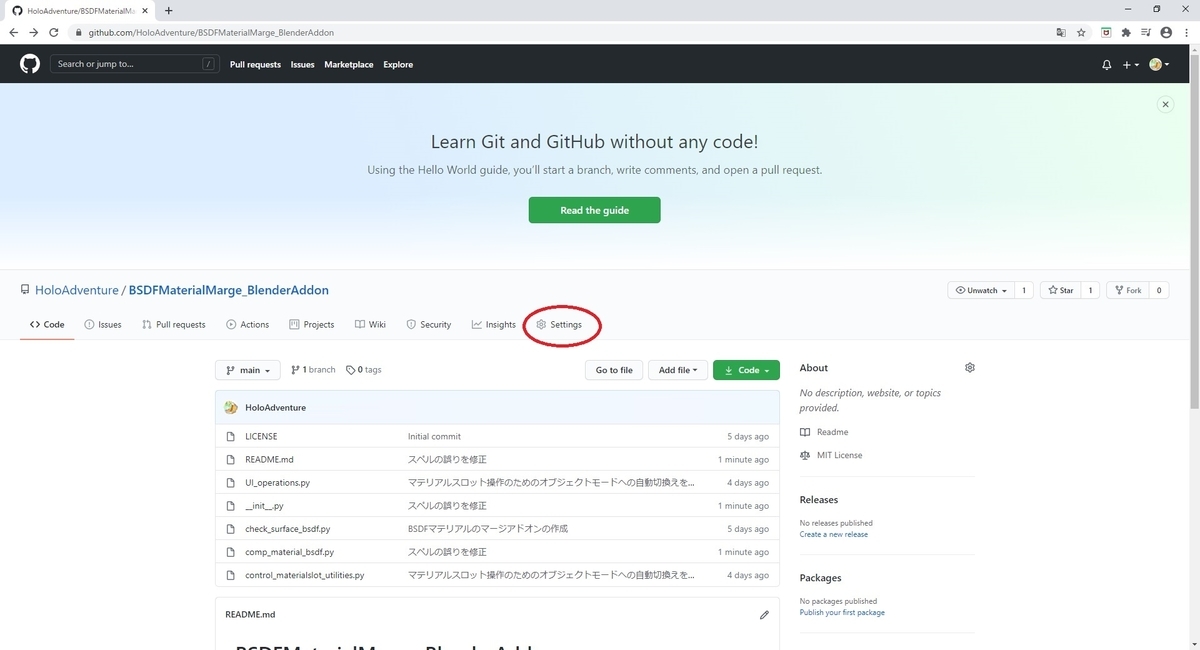This screenshot has height=650, width=1200.
Task: Open Pull requests in top navigation
Action: tap(255, 64)
